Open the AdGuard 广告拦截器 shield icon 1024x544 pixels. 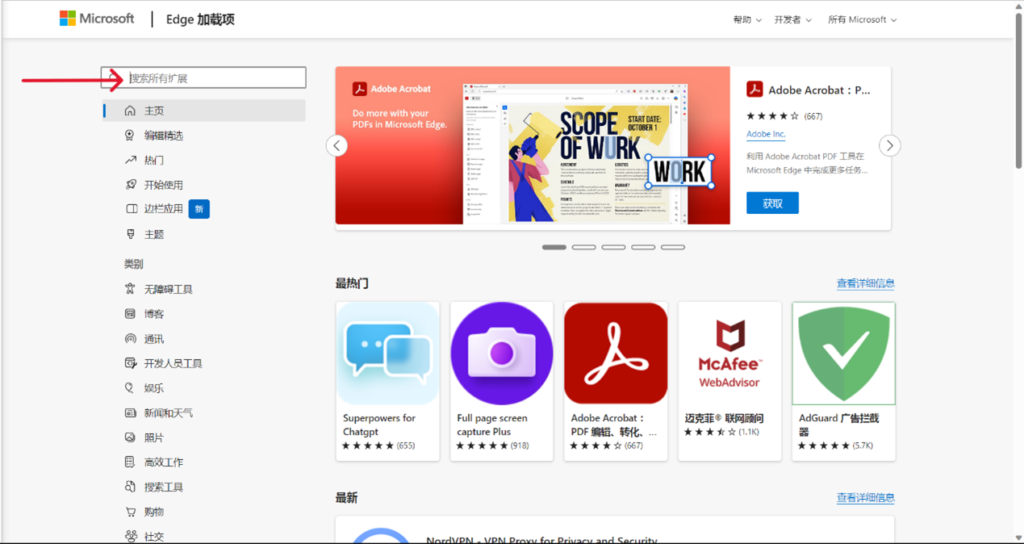coord(844,353)
